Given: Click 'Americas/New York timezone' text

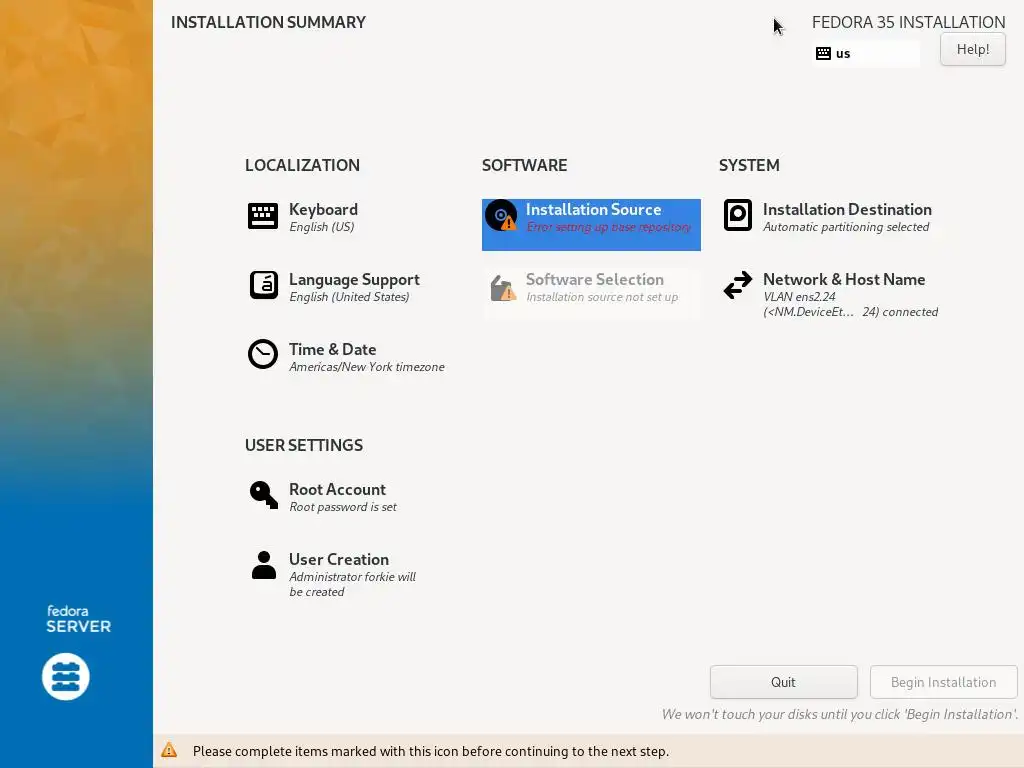Looking at the screenshot, I should [x=366, y=367].
